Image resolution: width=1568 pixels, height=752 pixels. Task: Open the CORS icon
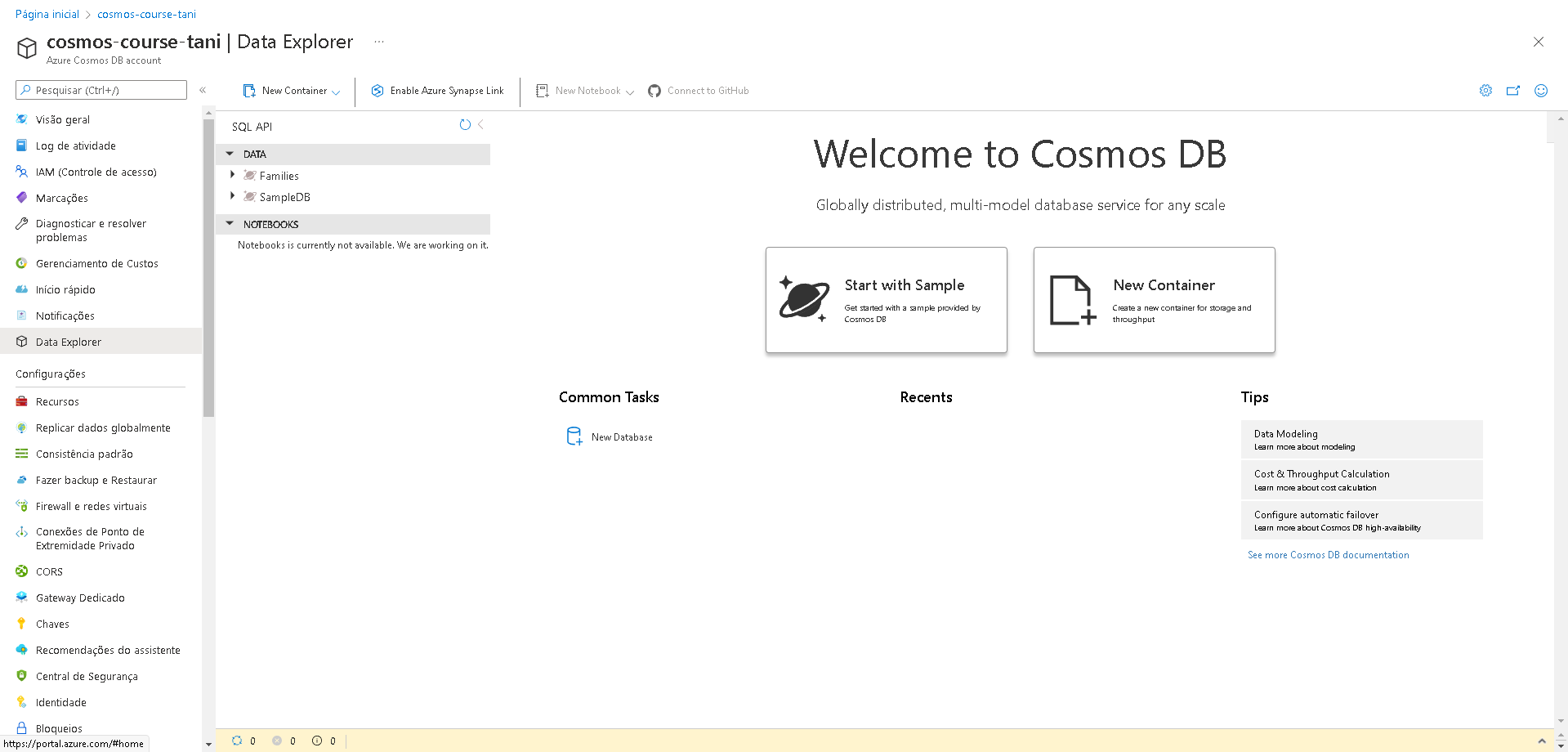click(22, 571)
